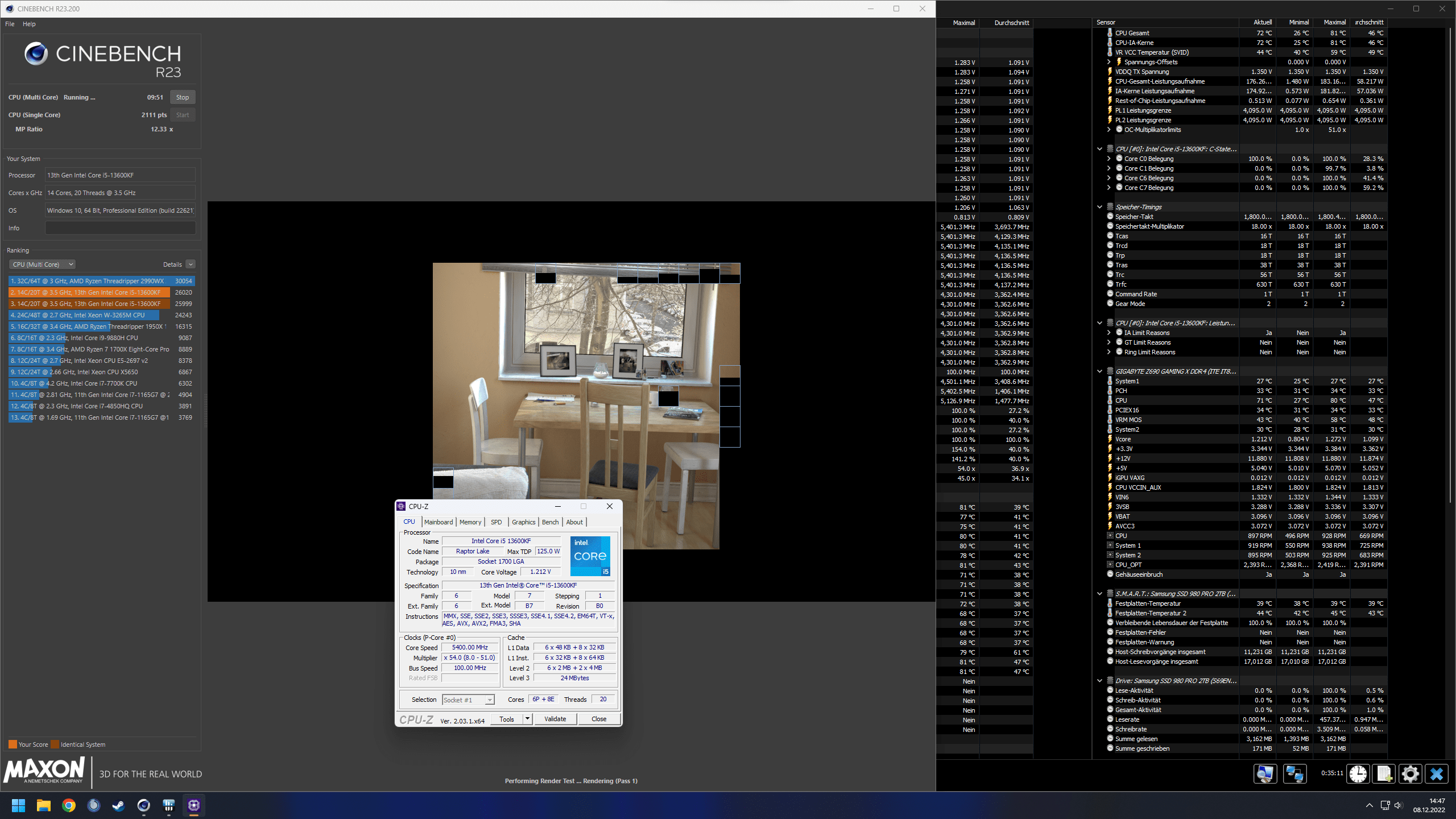Switch to Mainboard tab in CPU-Z
This screenshot has height=819, width=1456.
click(x=439, y=522)
